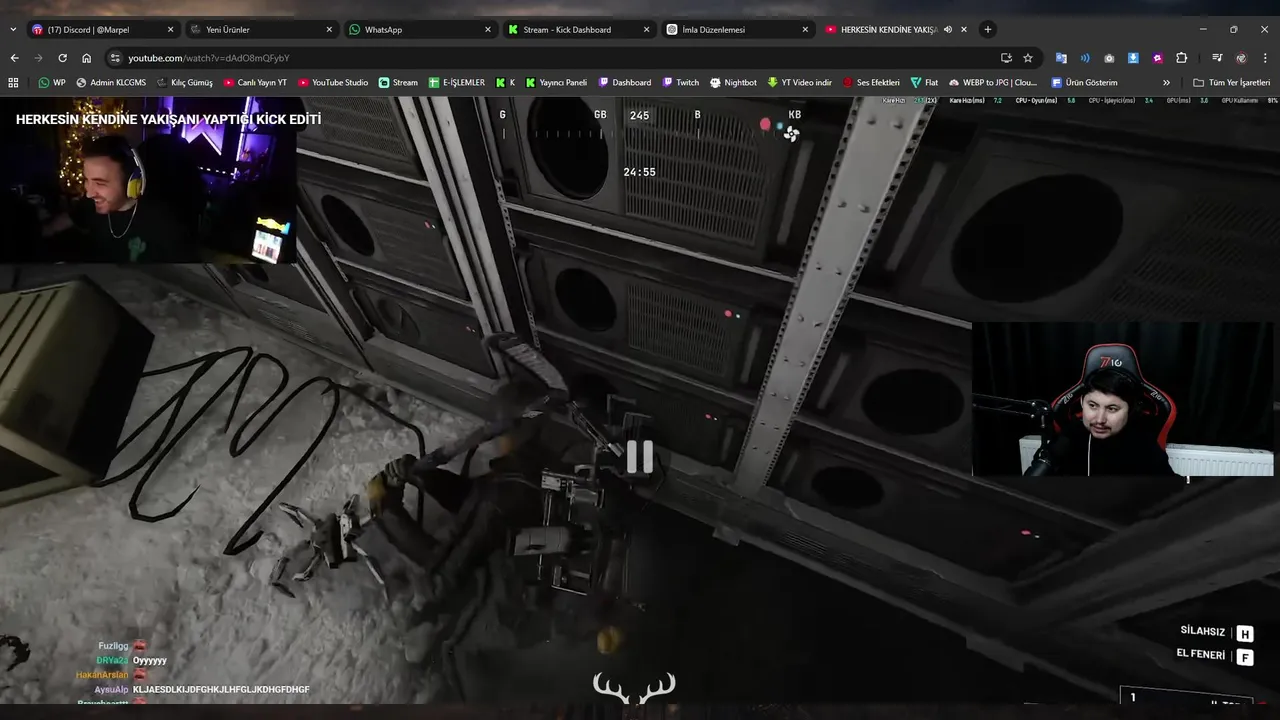Screen dimensions: 1280x720
Task: Open the Stream bookmark
Action: [398, 82]
